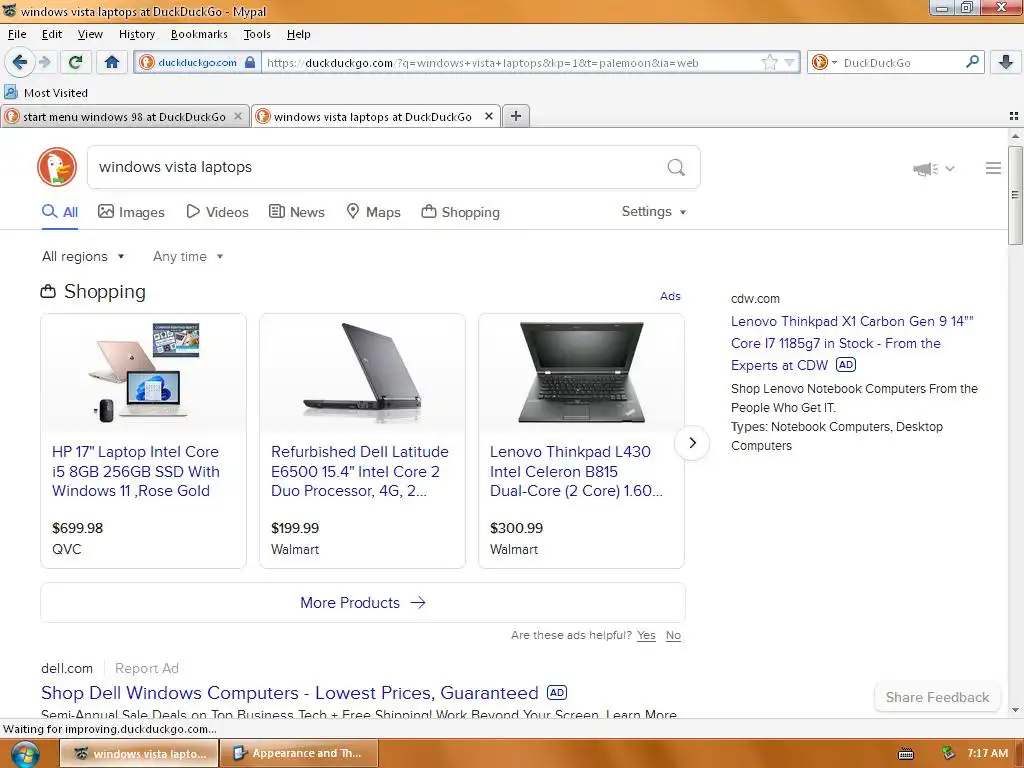Viewport: 1024px width, 768px height.
Task: Reload the current page
Action: (x=75, y=63)
